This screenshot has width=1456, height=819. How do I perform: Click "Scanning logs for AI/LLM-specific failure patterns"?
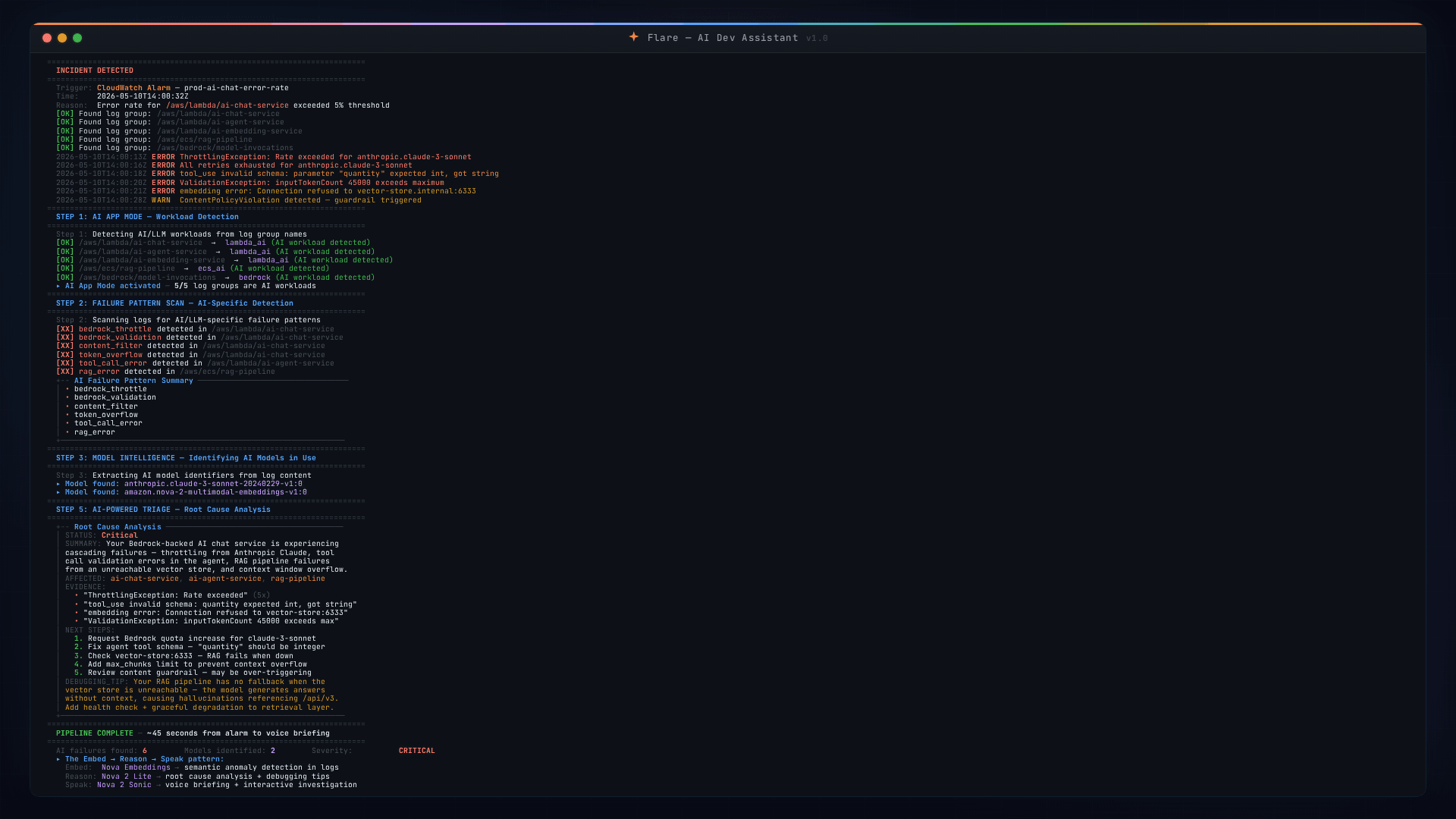pos(206,320)
